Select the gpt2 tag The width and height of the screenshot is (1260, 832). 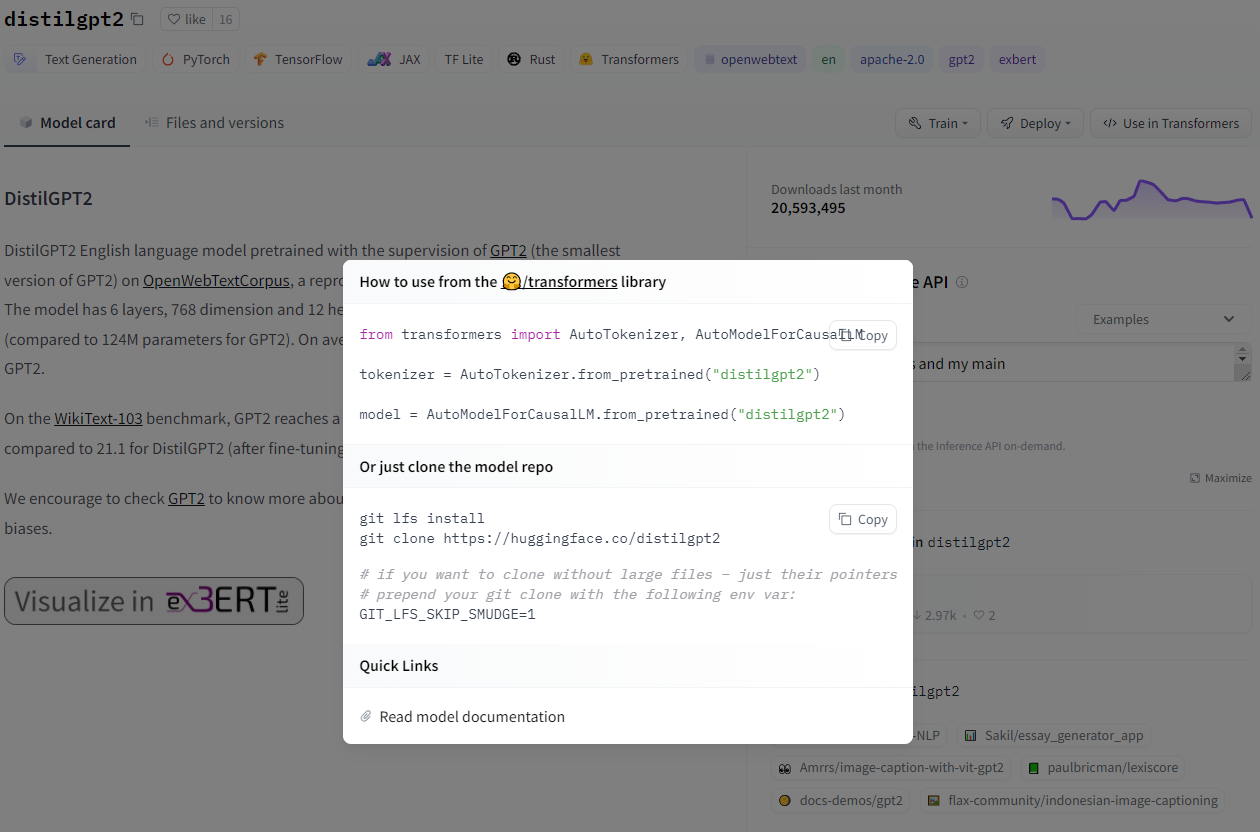tap(961, 59)
